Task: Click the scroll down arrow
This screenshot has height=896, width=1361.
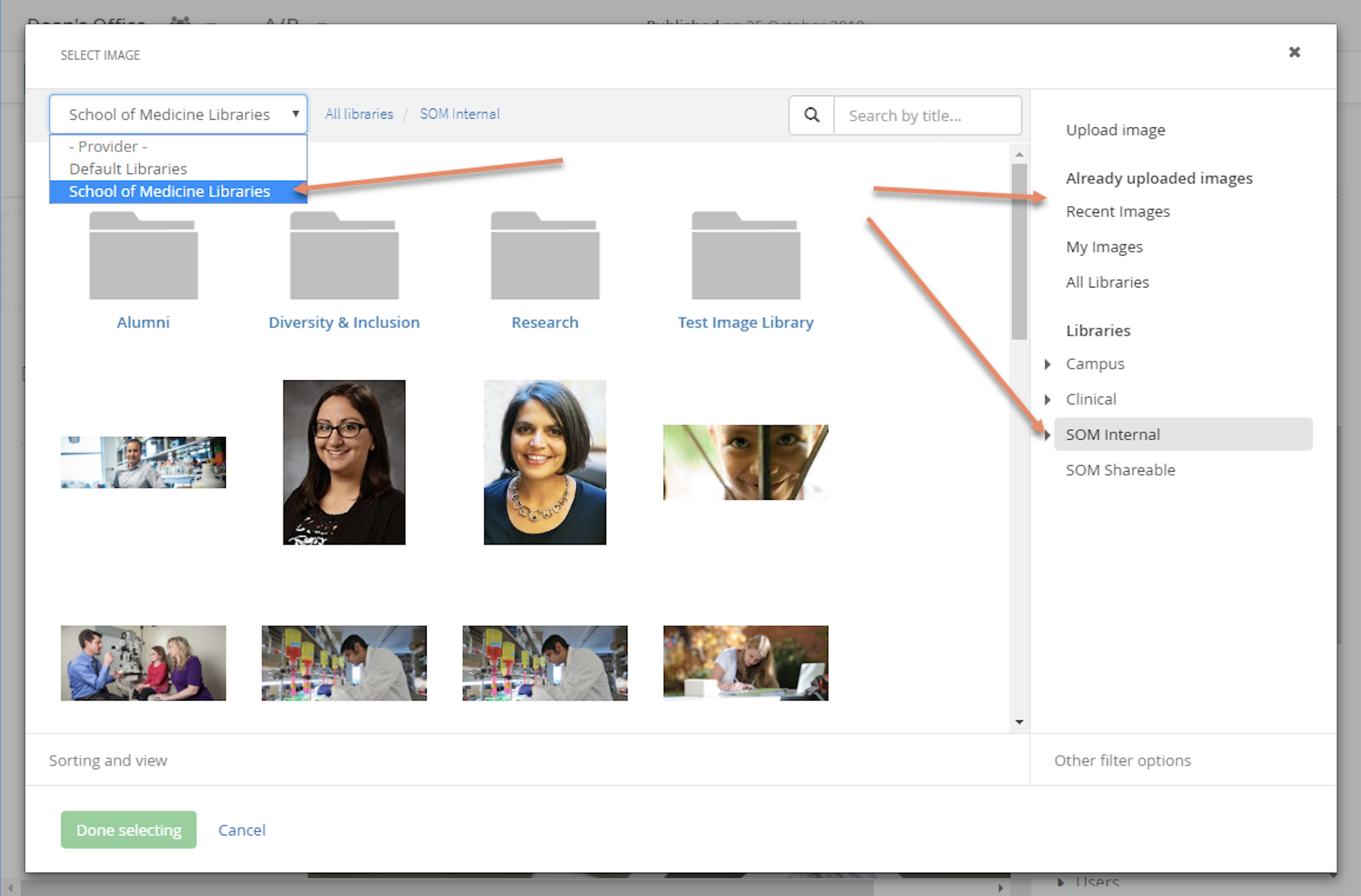Action: [1018, 722]
